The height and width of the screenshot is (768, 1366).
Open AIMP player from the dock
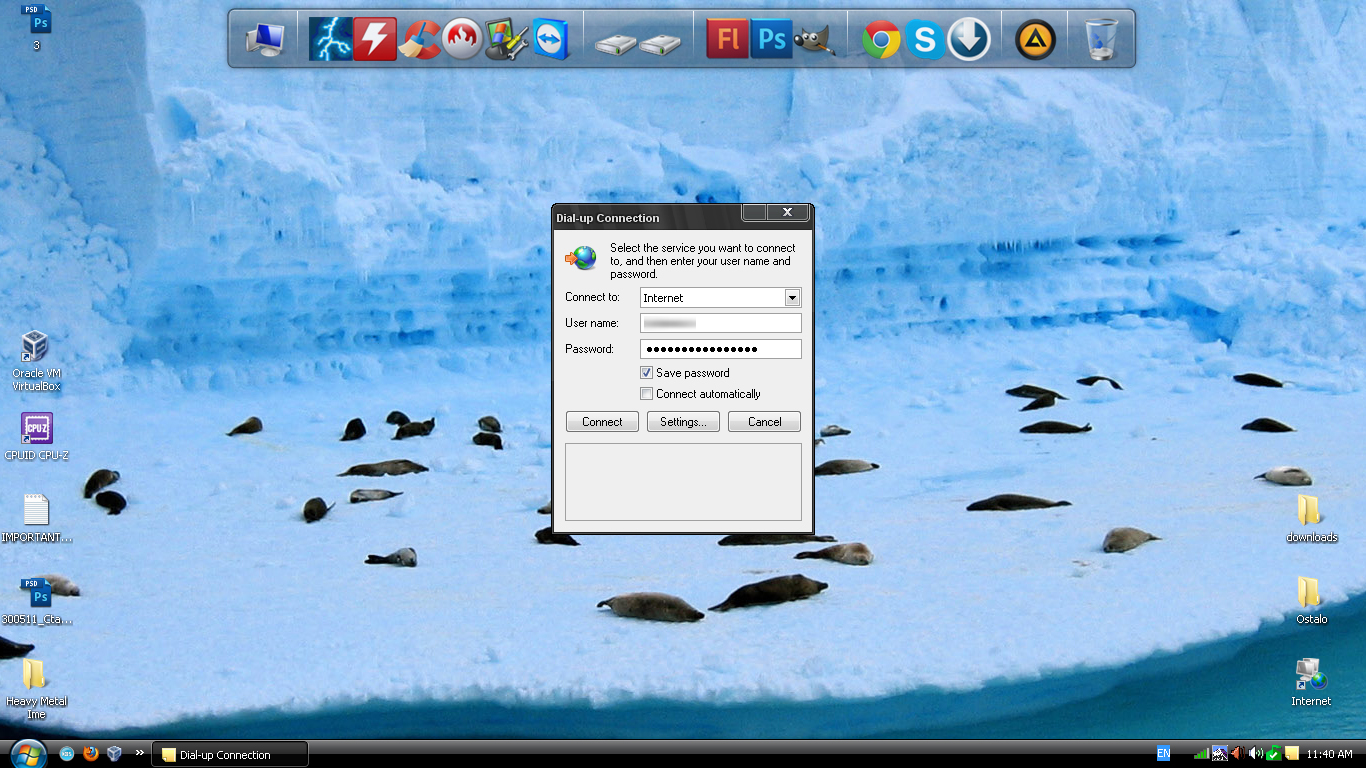click(1035, 40)
